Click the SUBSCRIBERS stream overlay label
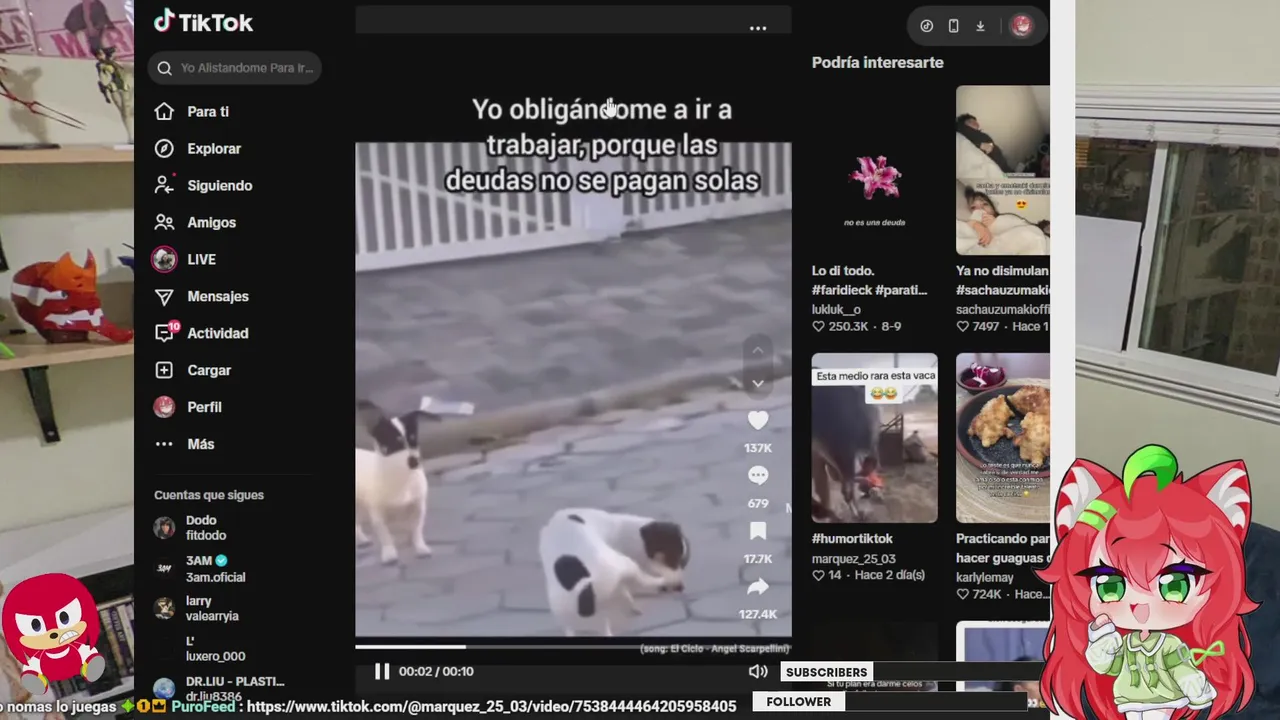Image resolution: width=1280 pixels, height=720 pixels. point(826,672)
